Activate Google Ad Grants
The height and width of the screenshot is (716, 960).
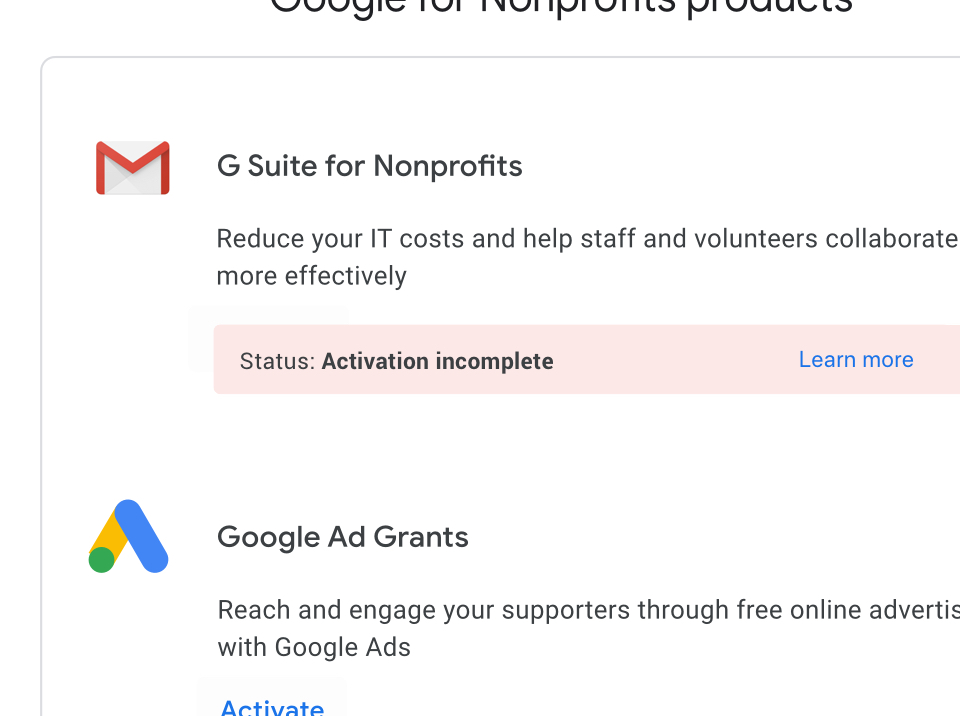click(271, 706)
